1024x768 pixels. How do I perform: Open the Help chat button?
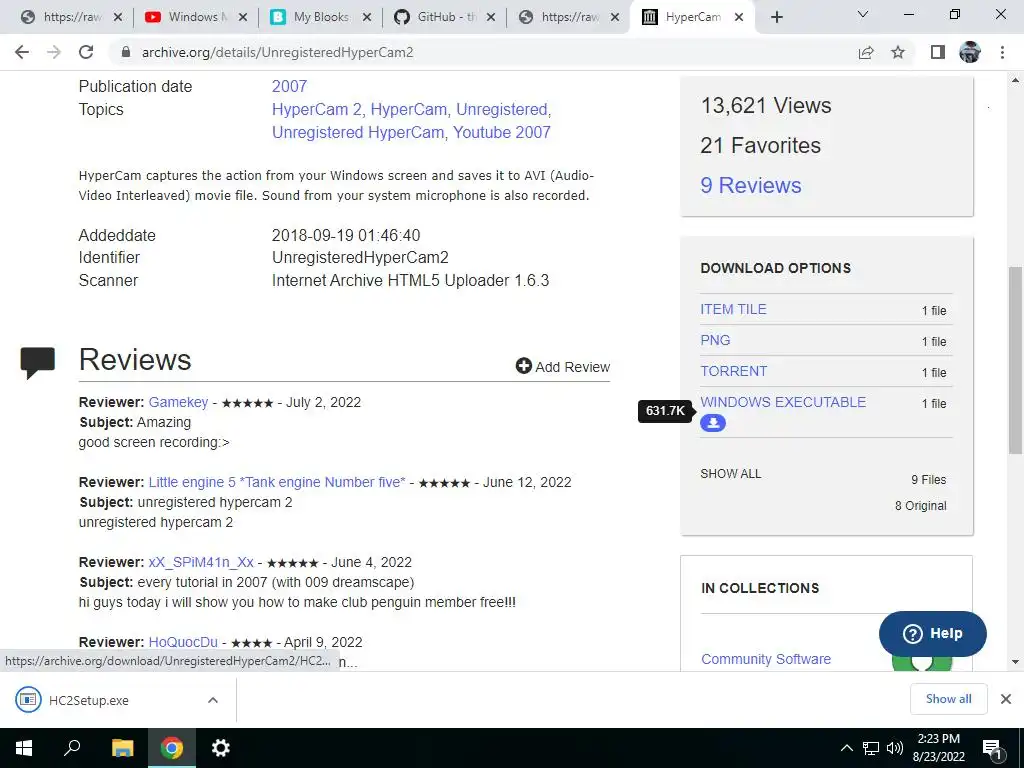click(933, 633)
